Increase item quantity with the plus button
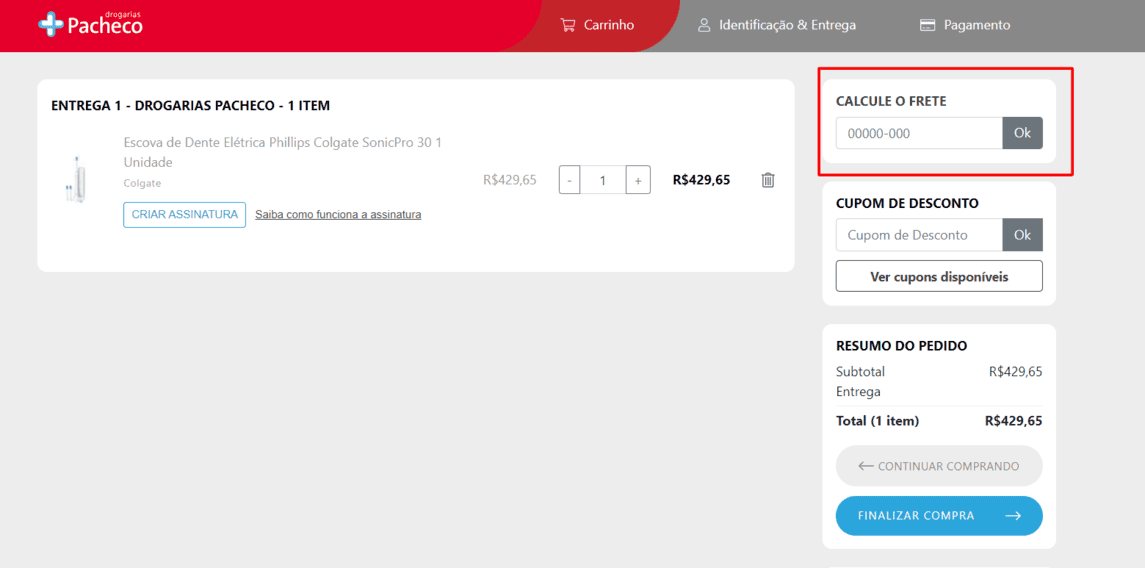Screen dimensions: 1145x568 coord(638,180)
